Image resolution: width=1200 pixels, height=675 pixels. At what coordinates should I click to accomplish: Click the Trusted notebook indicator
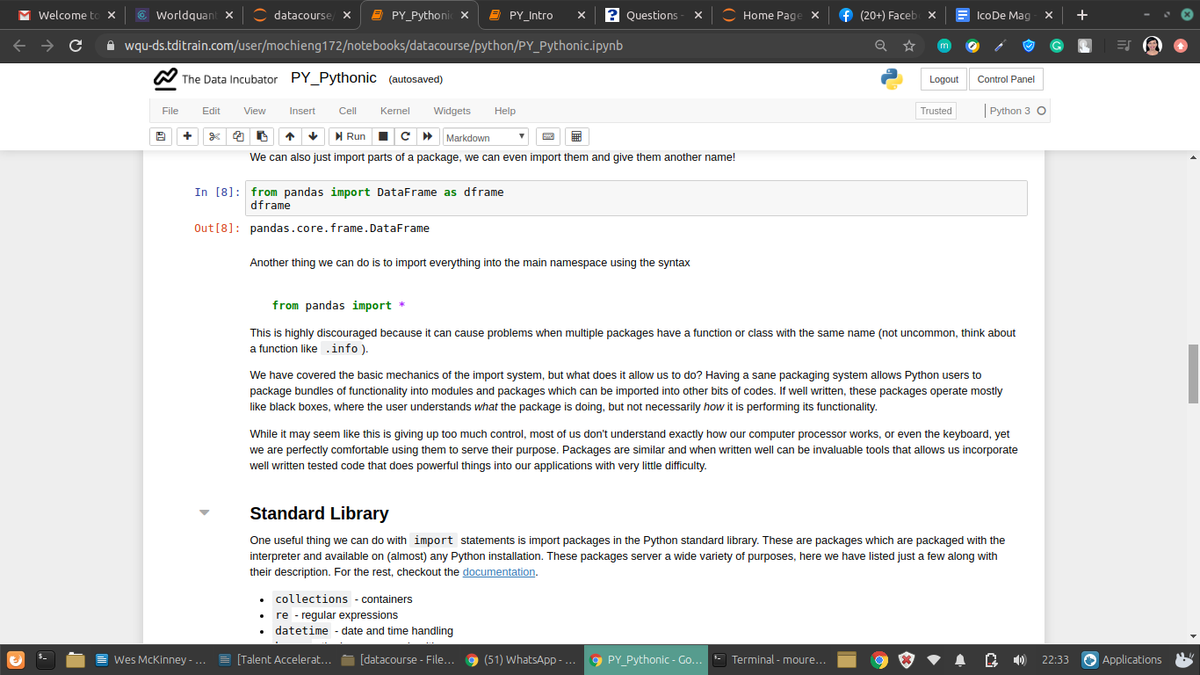[936, 111]
